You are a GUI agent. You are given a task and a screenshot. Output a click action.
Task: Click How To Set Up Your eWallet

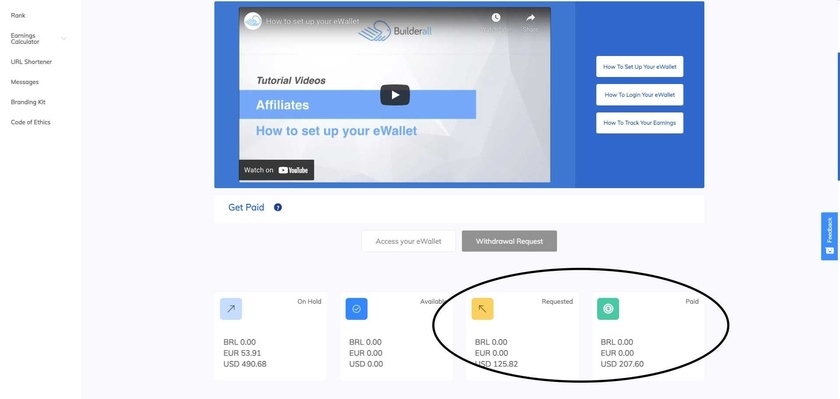tap(640, 67)
